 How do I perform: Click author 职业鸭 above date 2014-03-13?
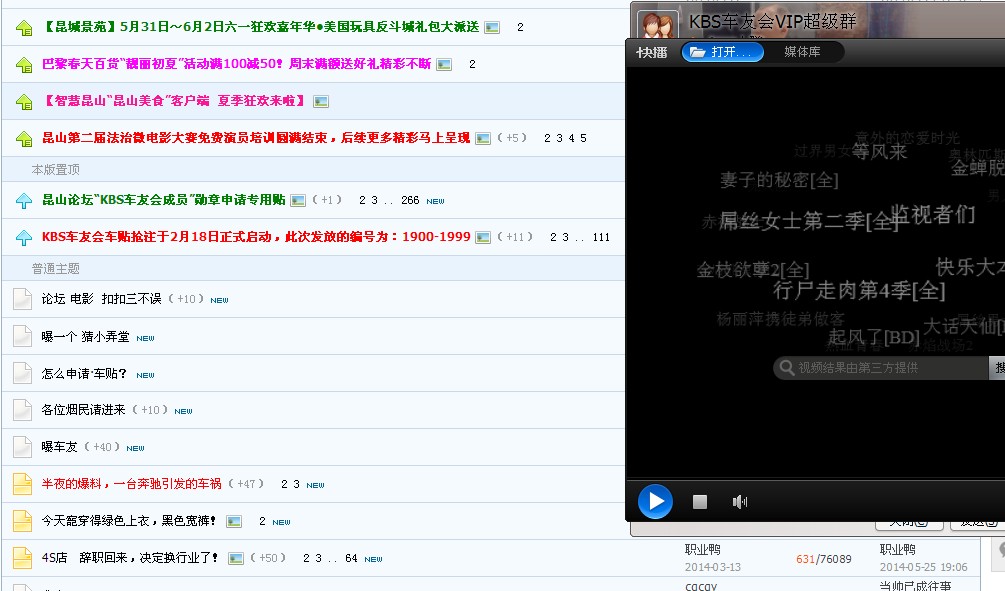pos(702,549)
